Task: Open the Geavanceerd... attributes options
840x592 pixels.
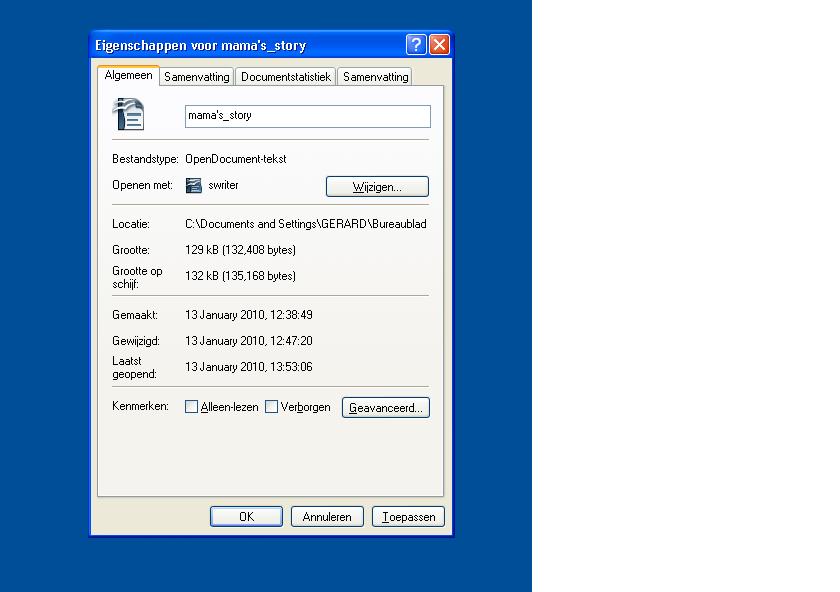Action: click(385, 408)
